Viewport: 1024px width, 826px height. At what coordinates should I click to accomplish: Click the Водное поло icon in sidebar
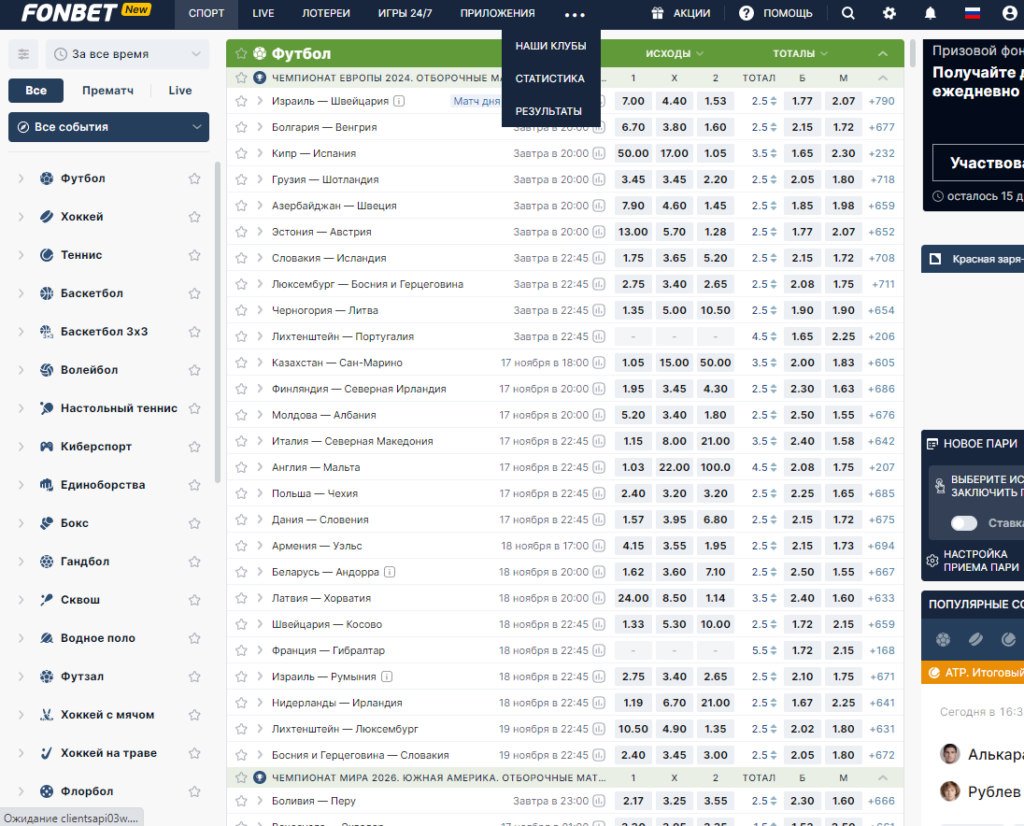click(x=46, y=638)
